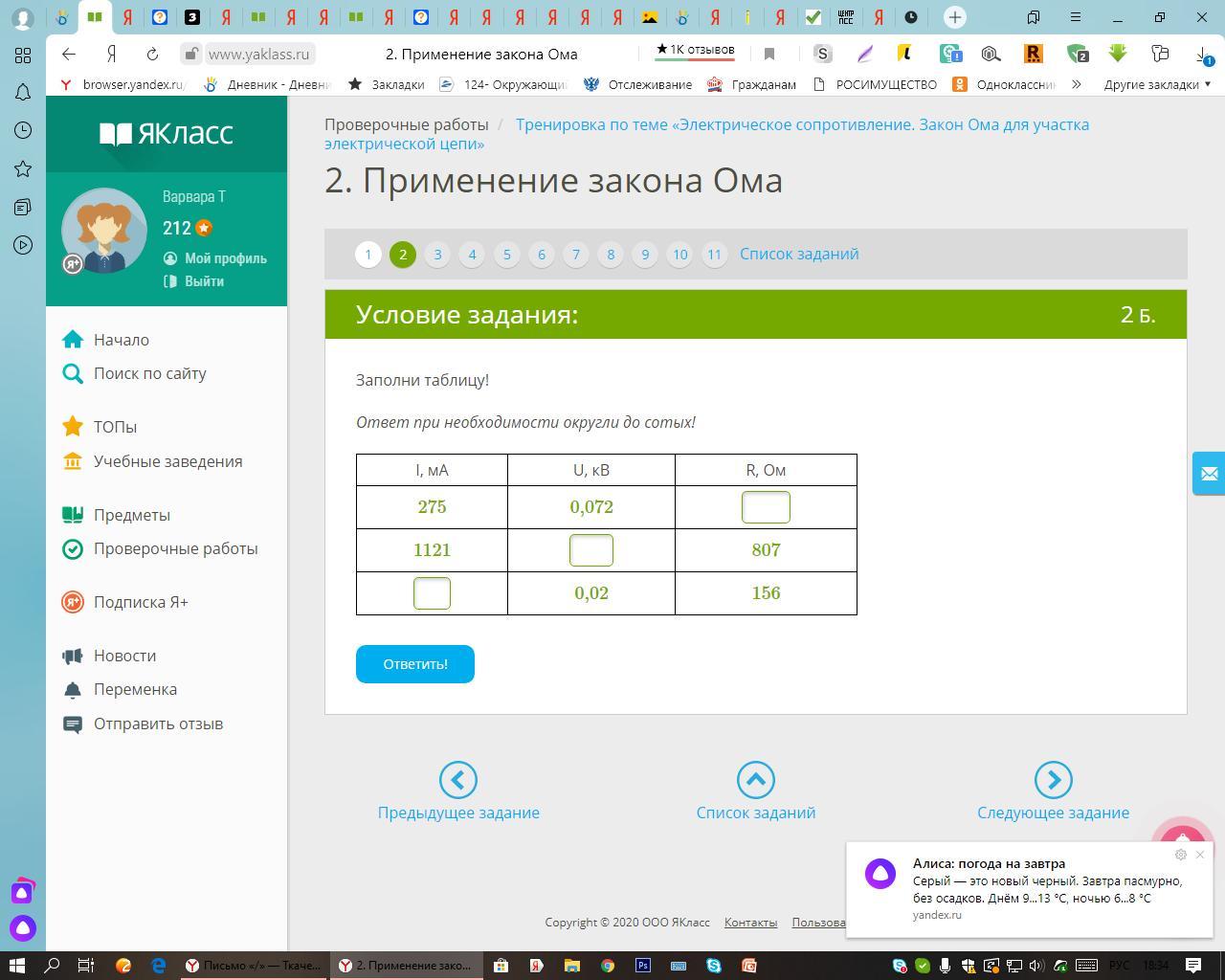The height and width of the screenshot is (980, 1225).
Task: Open Skype from taskbar
Action: coord(714,966)
